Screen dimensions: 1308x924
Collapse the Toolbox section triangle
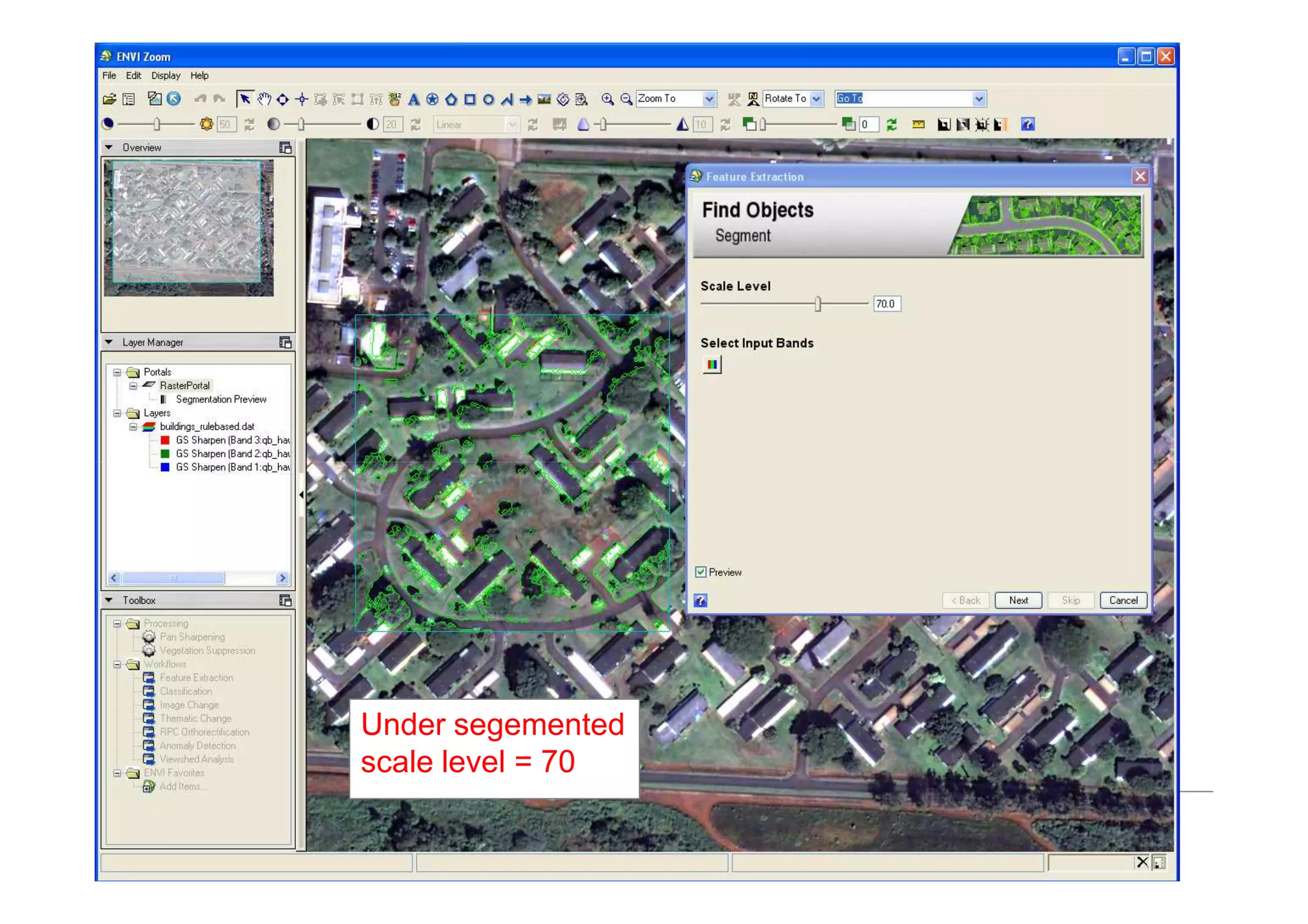(109, 600)
